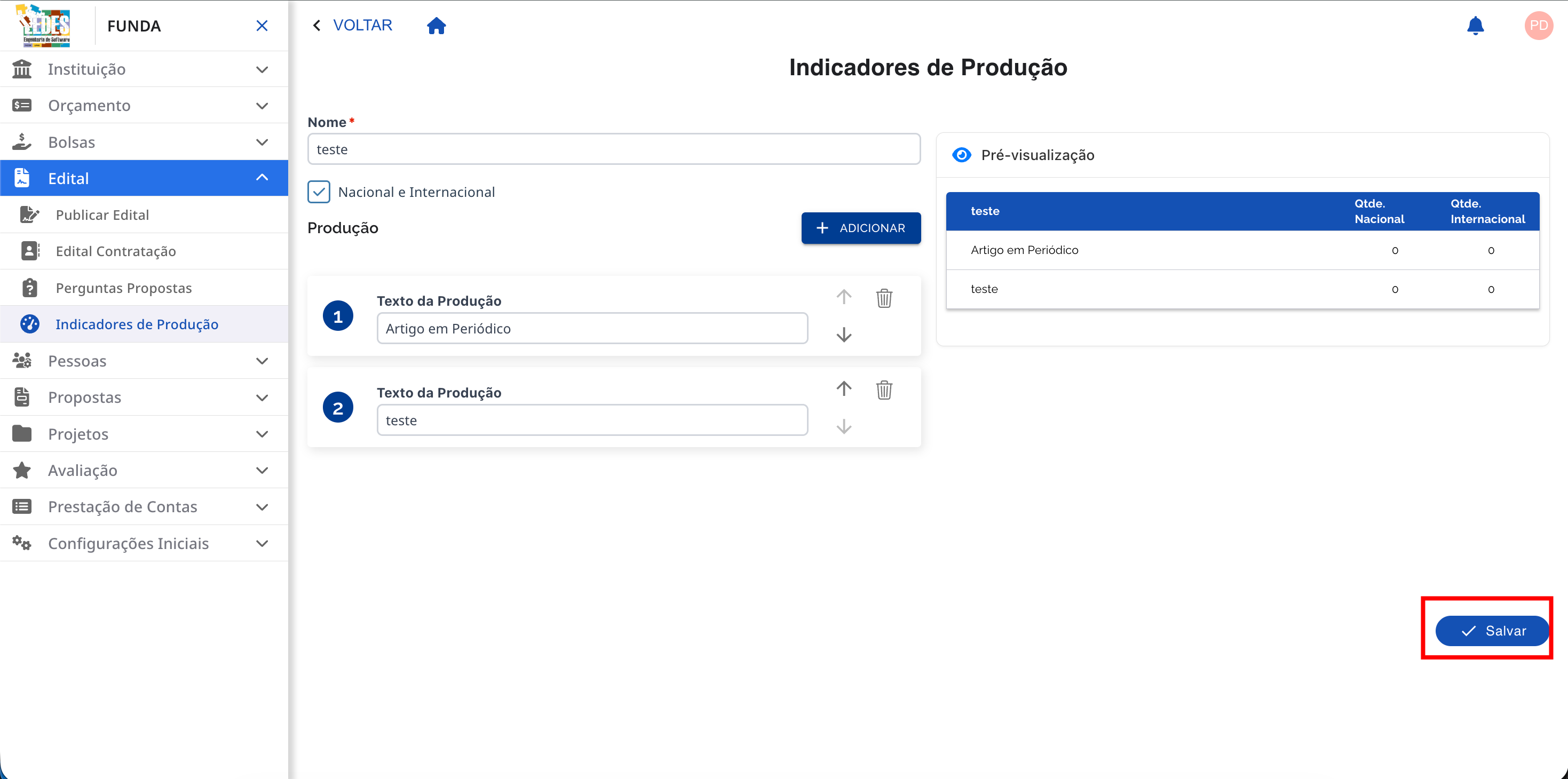Collapse the Edital menu chevron
Image resolution: width=1568 pixels, height=779 pixels.
pyautogui.click(x=262, y=177)
